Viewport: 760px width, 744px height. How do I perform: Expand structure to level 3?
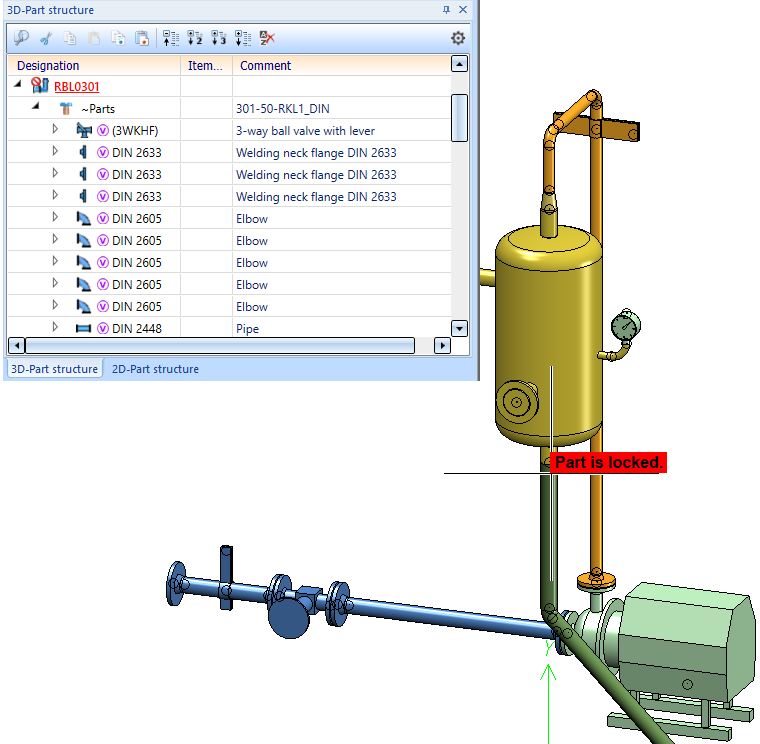[219, 38]
